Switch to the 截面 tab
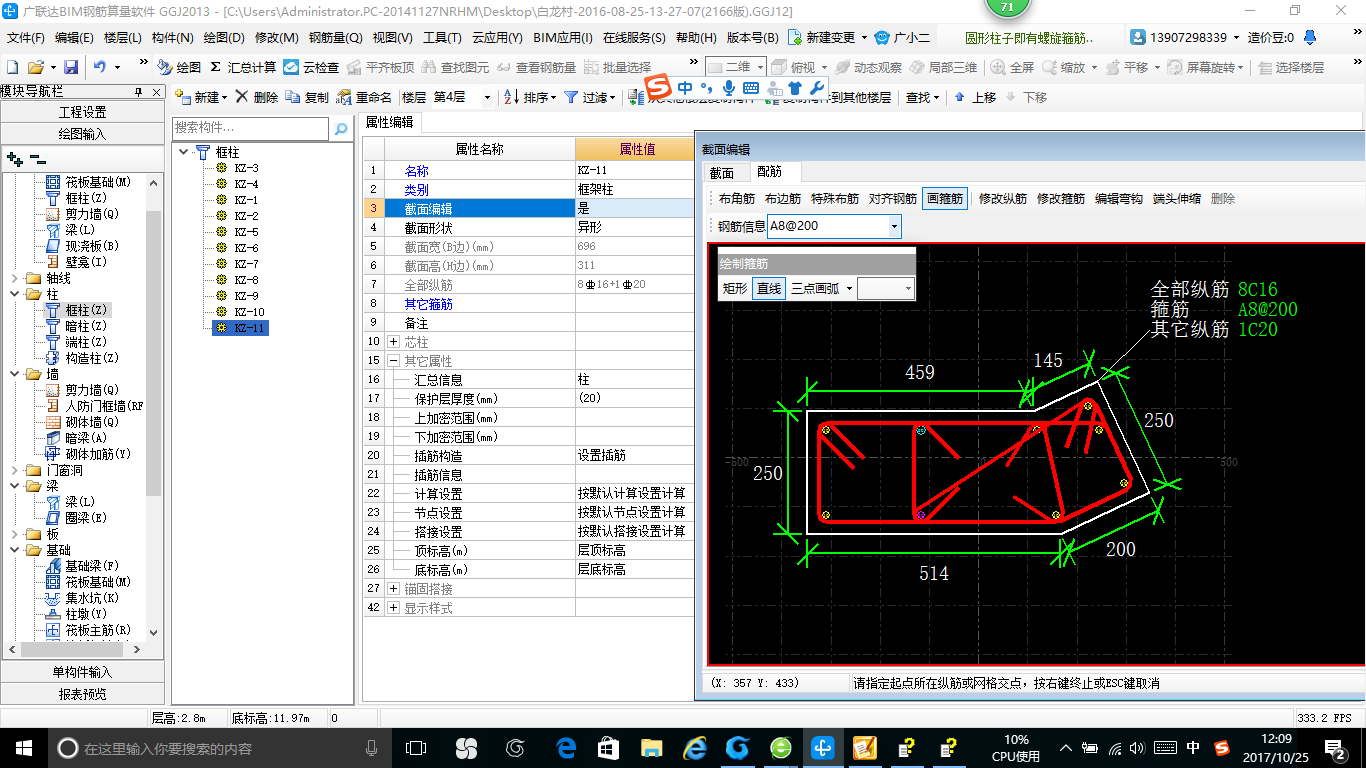The image size is (1366, 768). pos(722,172)
